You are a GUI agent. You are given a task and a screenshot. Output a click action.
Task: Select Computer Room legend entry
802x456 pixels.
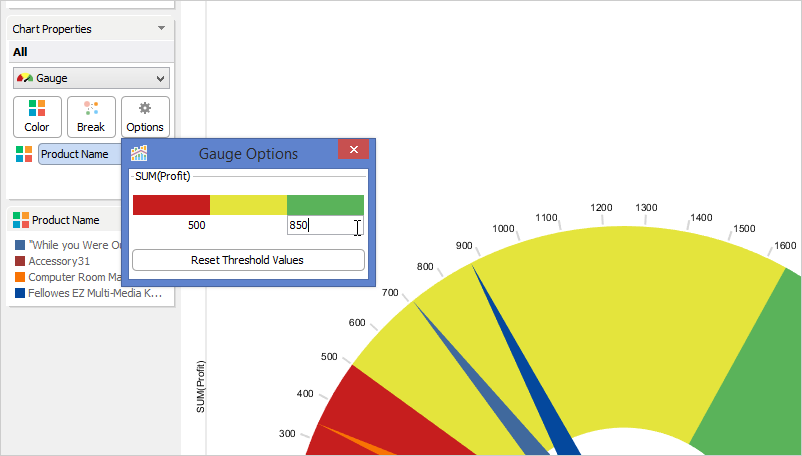click(75, 277)
